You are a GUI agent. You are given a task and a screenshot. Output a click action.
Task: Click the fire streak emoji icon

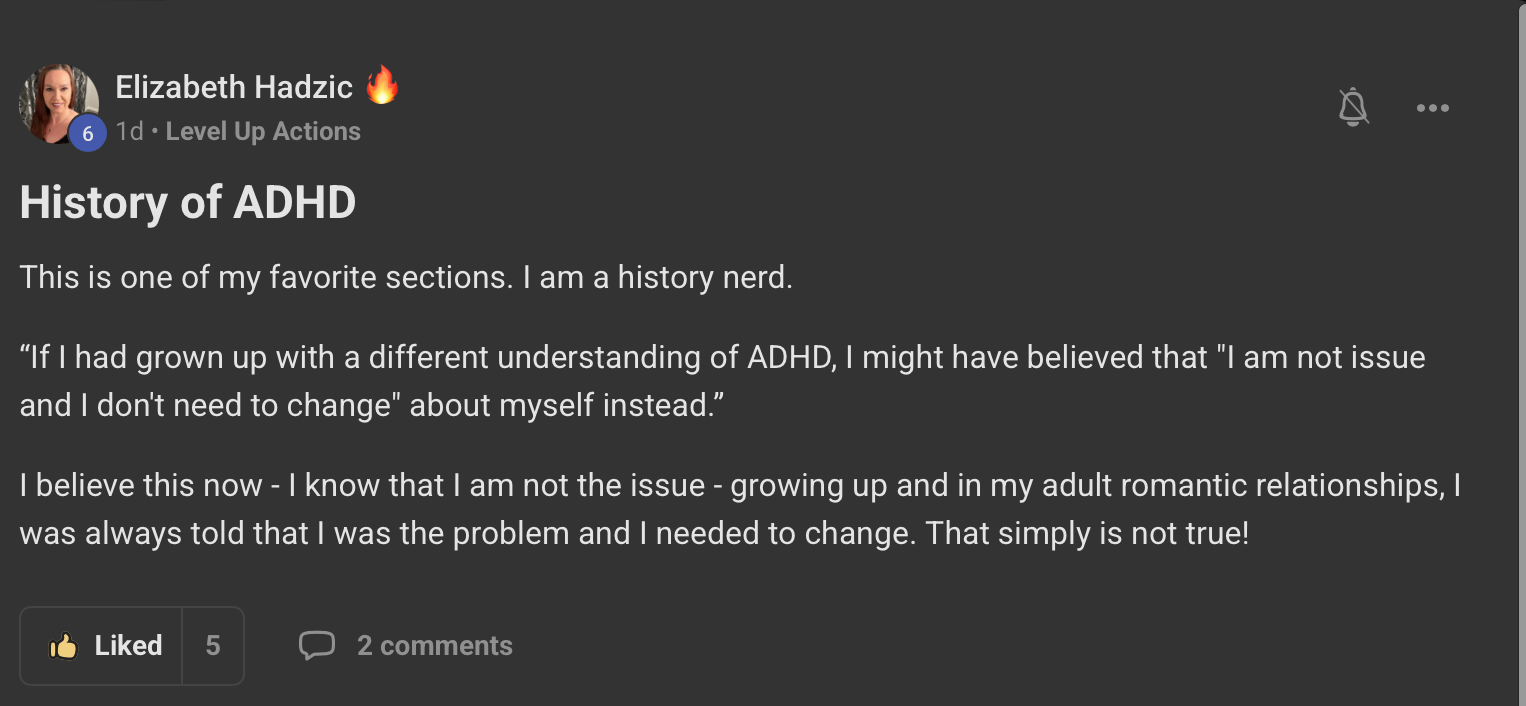pos(382,86)
